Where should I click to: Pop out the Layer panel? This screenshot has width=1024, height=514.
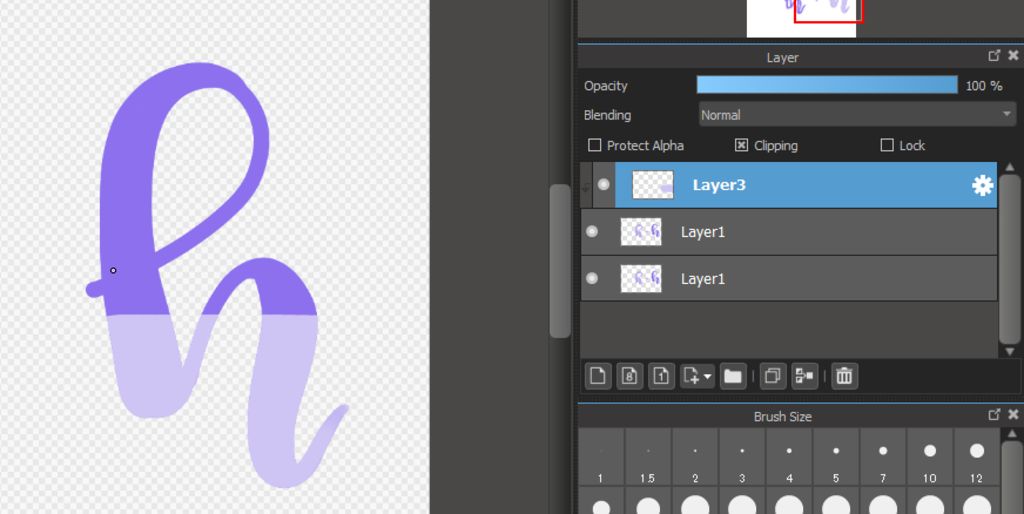pos(994,56)
